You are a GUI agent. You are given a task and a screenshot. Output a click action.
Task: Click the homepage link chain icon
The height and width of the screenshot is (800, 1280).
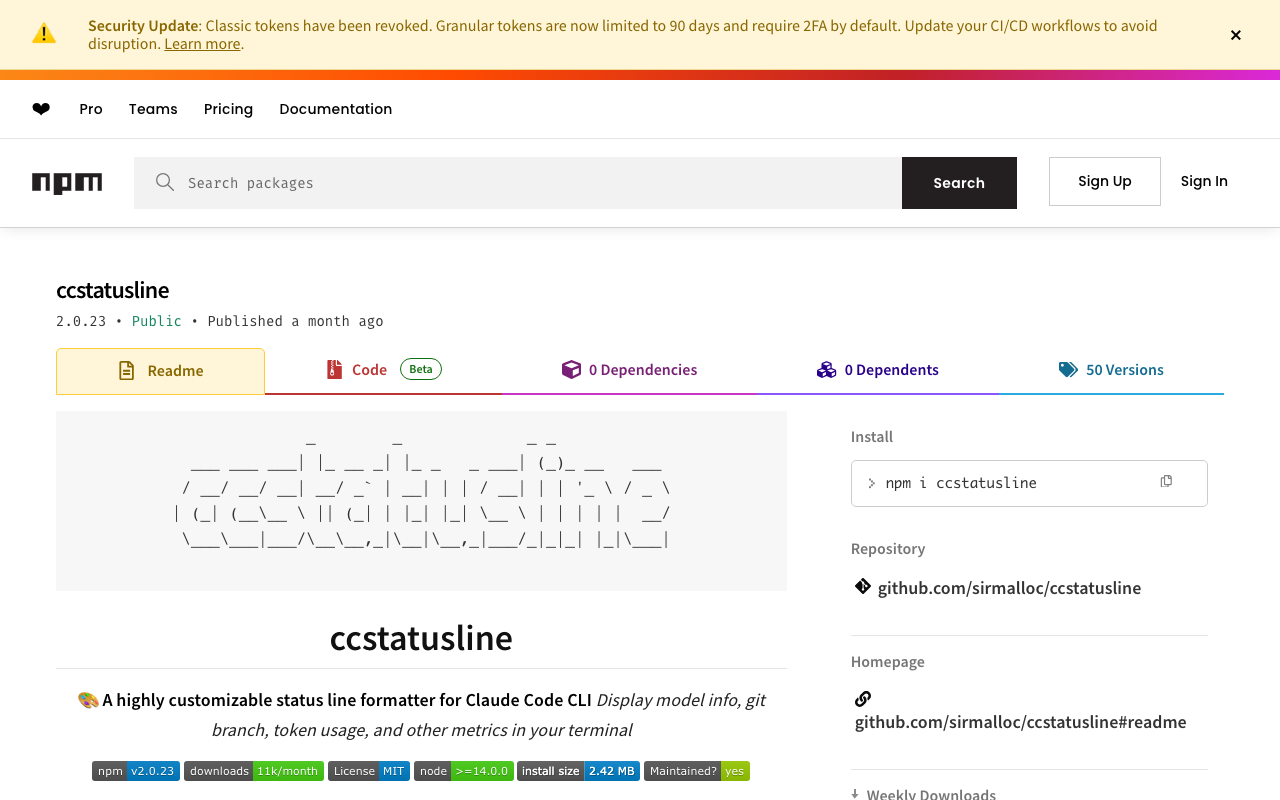pos(863,698)
